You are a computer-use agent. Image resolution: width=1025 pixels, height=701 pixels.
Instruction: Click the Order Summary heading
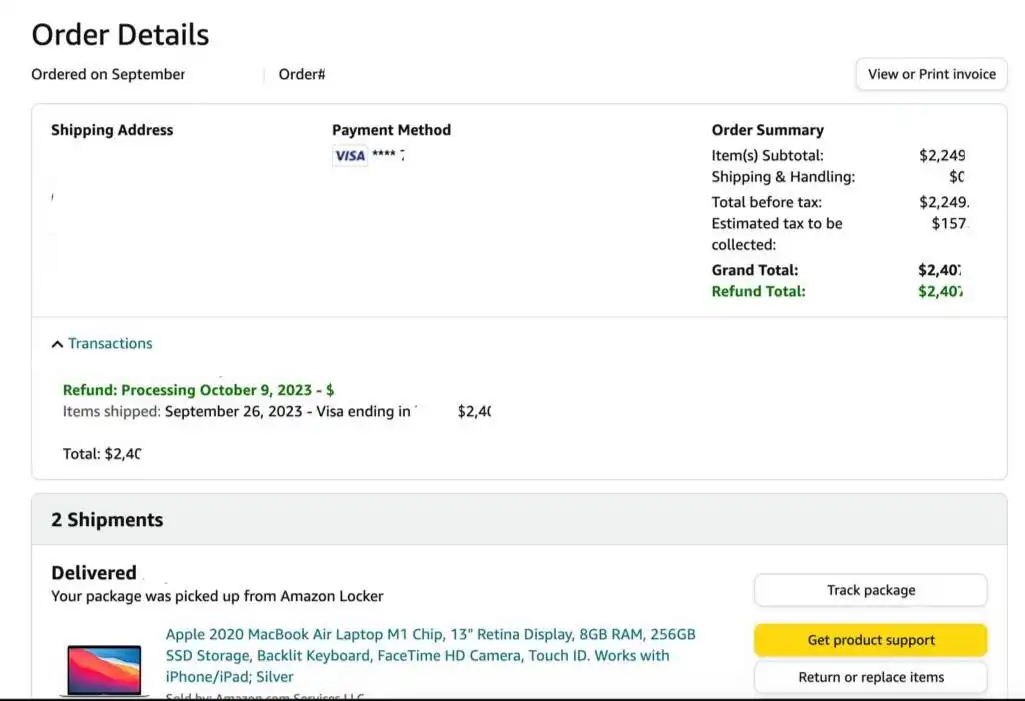coord(767,130)
